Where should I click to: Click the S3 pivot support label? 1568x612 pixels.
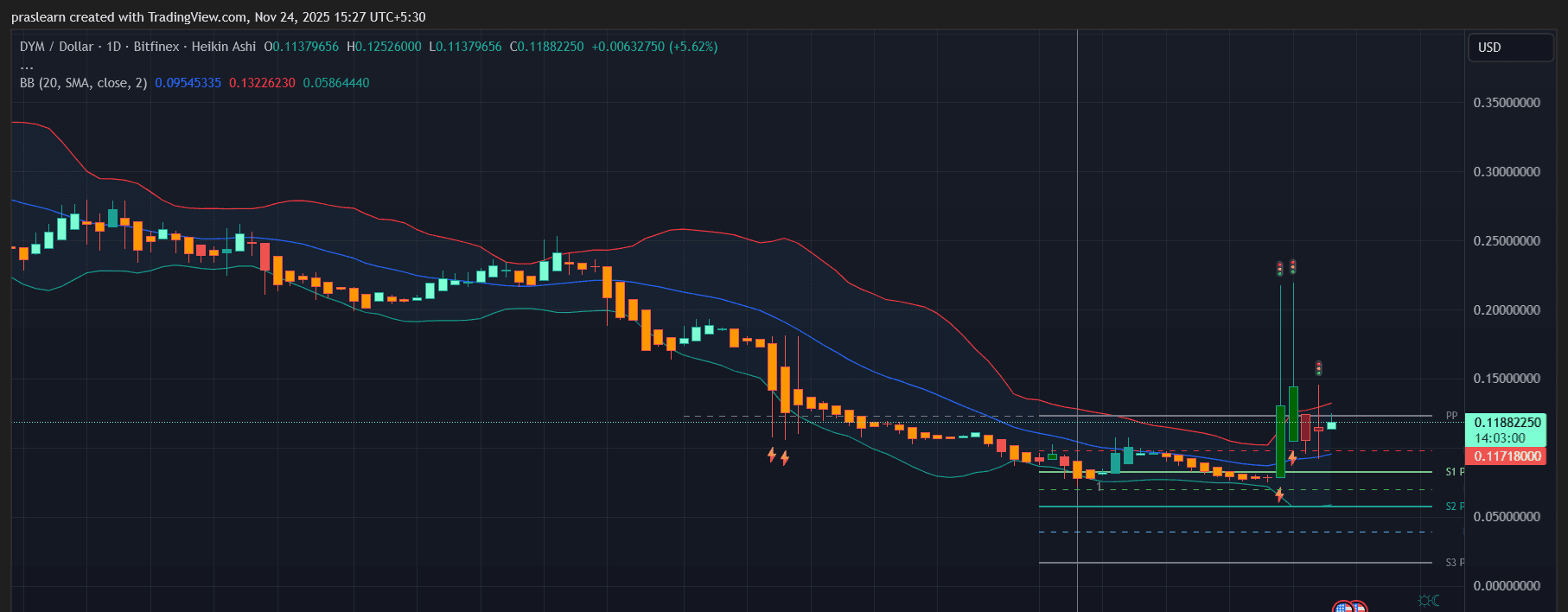[1455, 563]
